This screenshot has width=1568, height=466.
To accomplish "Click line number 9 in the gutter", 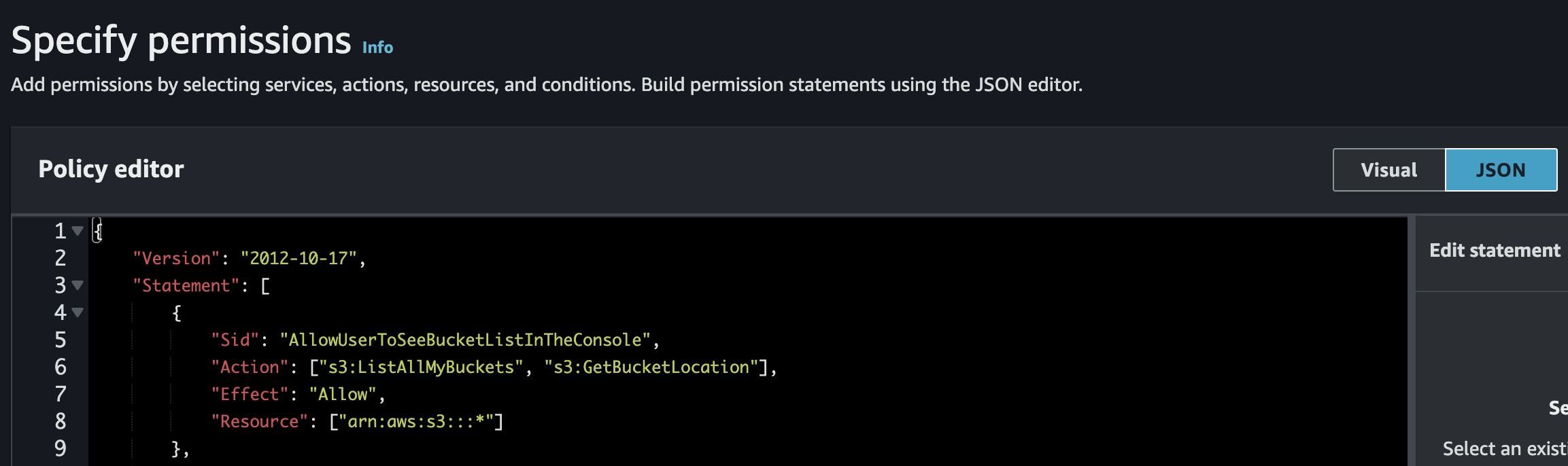I will [61, 448].
